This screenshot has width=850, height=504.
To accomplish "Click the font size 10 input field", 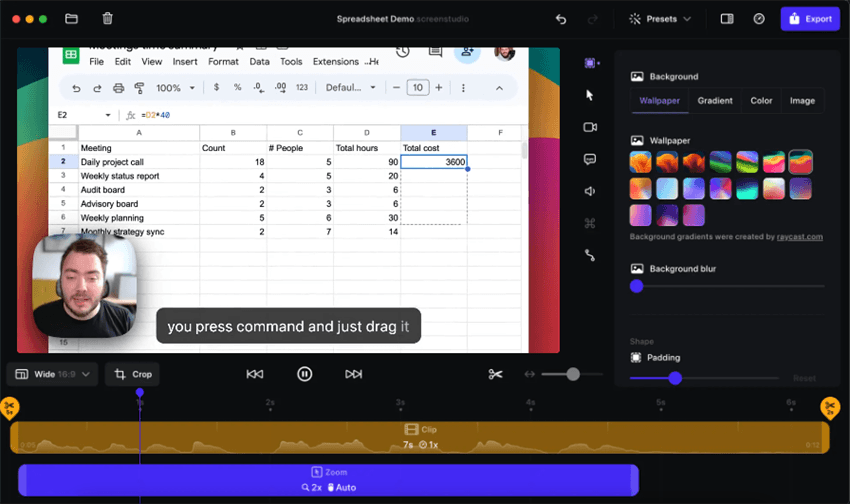I will point(418,87).
